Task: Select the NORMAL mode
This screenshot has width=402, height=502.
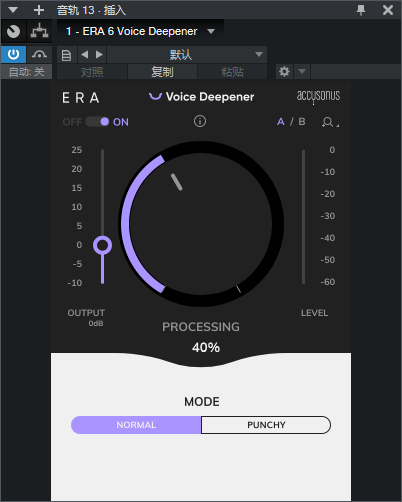Action: pos(136,425)
